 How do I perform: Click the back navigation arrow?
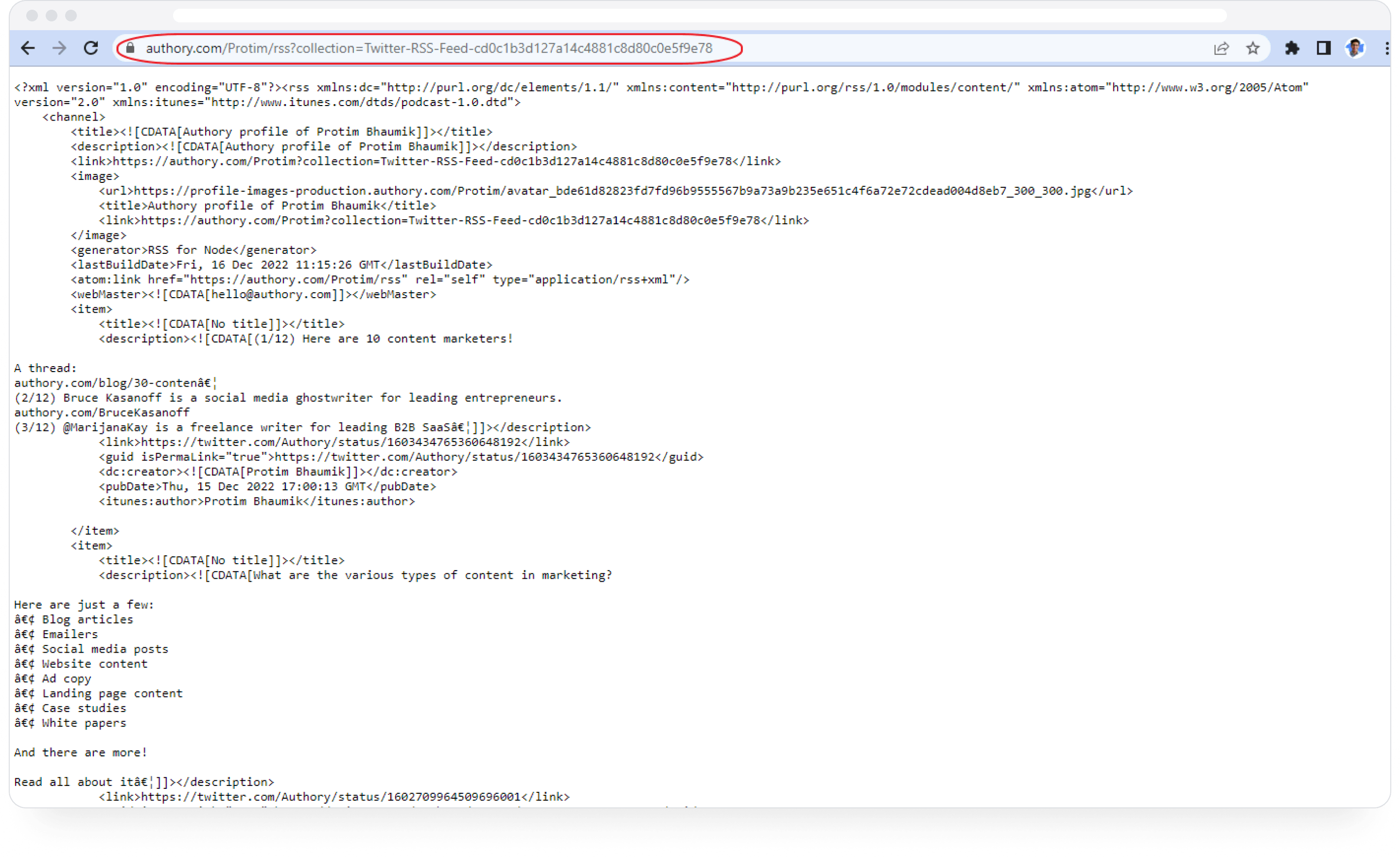pyautogui.click(x=27, y=48)
